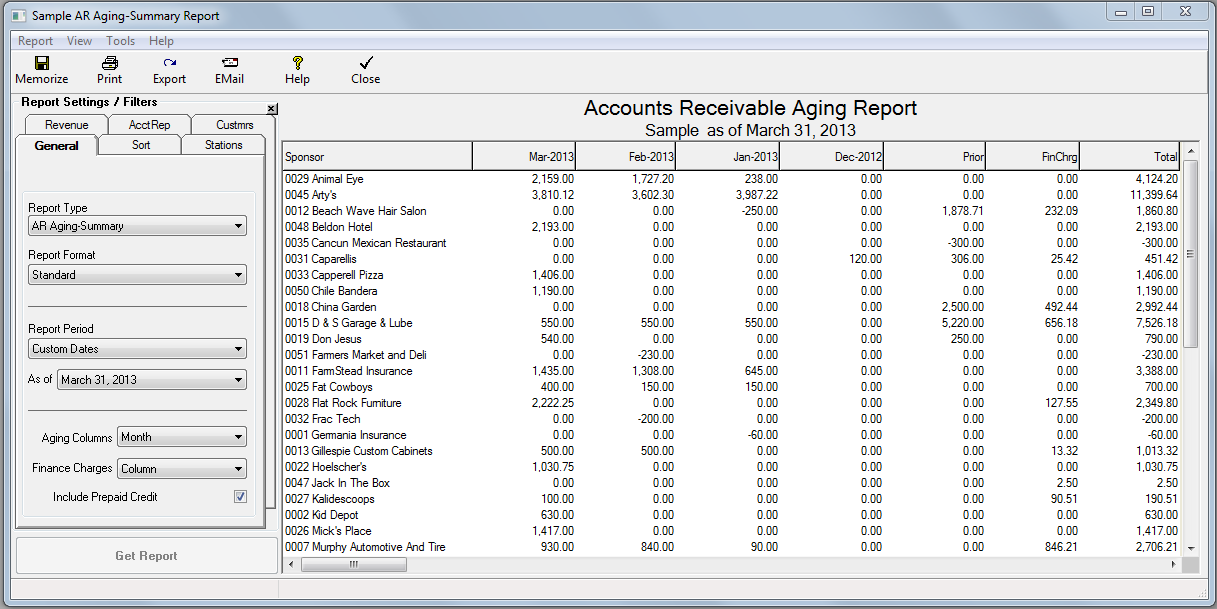Select the 0019 Don Jesus row
The width and height of the screenshot is (1217, 609).
pyautogui.click(x=732, y=339)
